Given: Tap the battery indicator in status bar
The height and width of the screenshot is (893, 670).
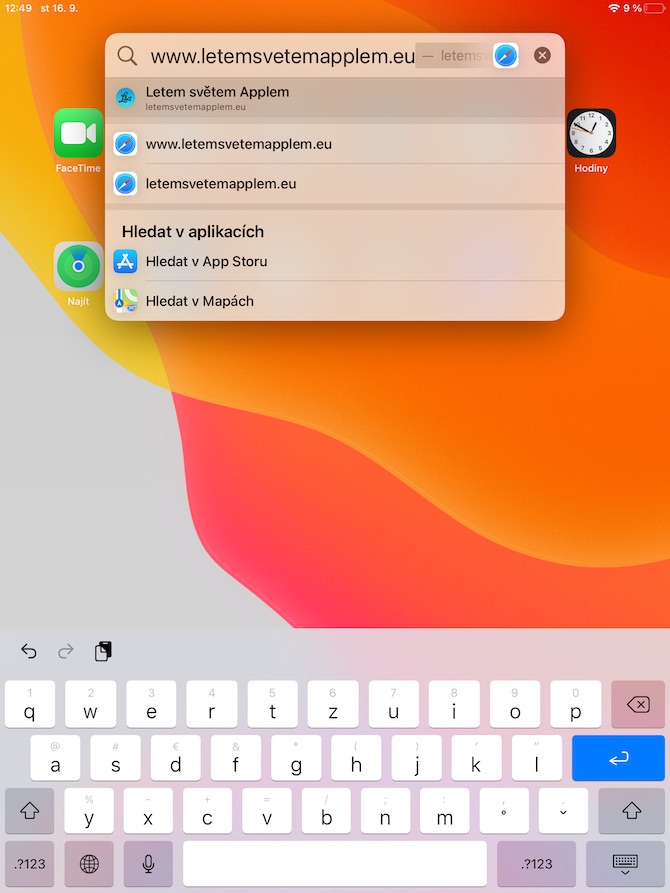Looking at the screenshot, I should point(654,8).
